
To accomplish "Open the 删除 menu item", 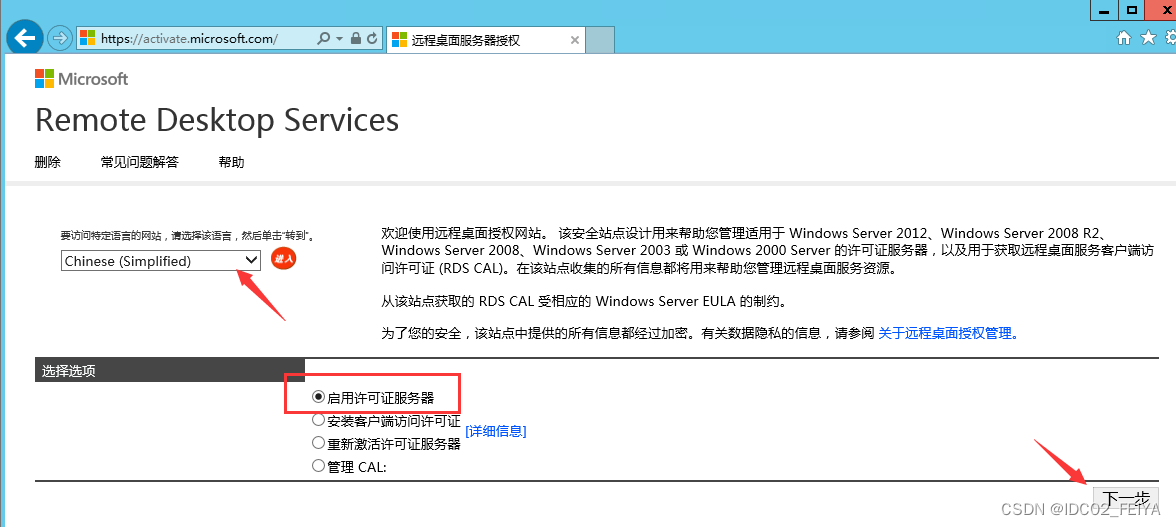I will (x=47, y=162).
